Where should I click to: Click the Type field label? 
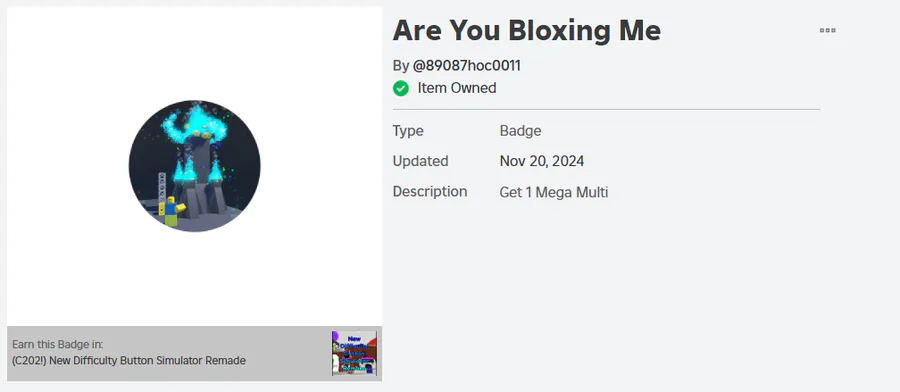click(x=408, y=131)
